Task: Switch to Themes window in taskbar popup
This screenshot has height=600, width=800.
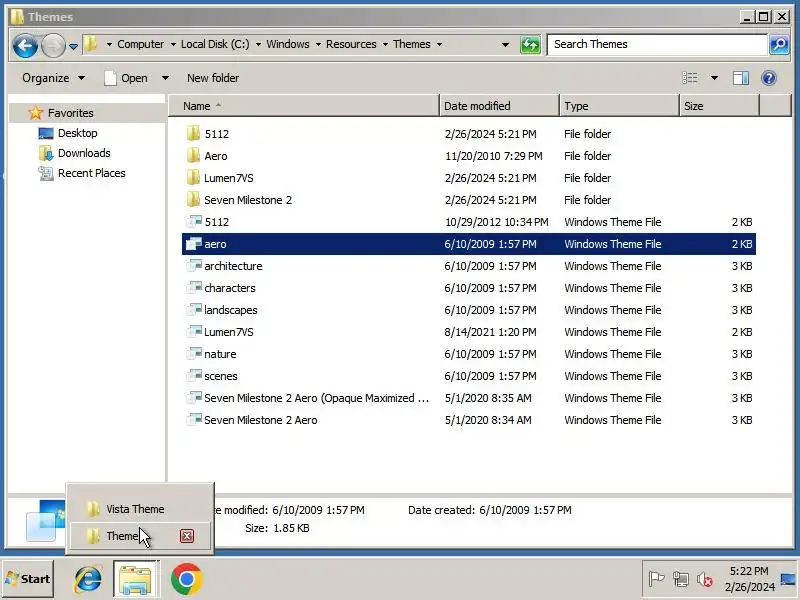Action: [123, 536]
